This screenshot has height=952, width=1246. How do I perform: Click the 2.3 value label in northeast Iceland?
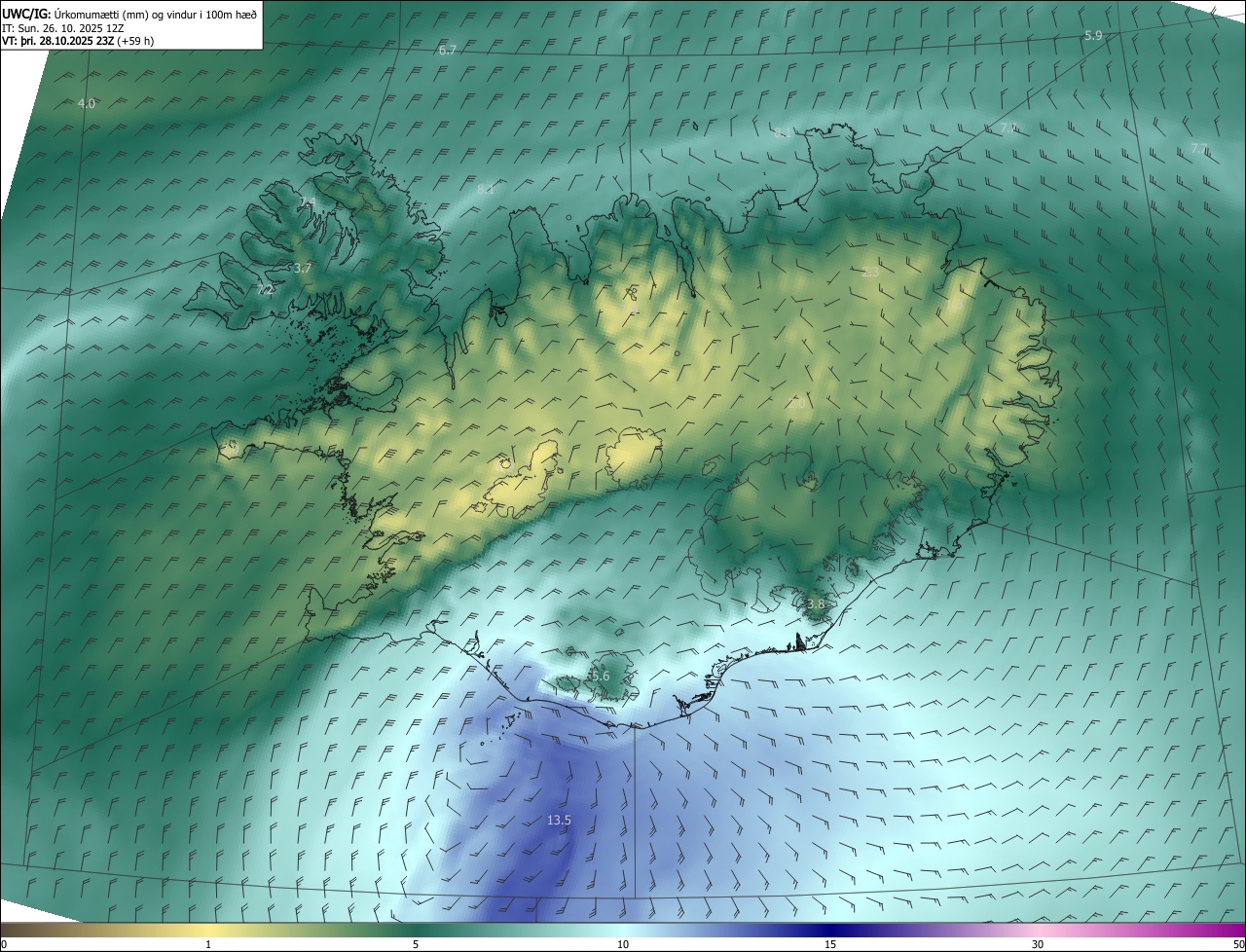(871, 273)
